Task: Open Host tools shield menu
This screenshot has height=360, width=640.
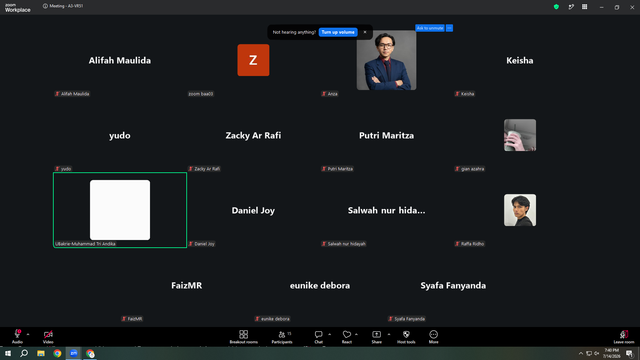Action: tap(406, 337)
